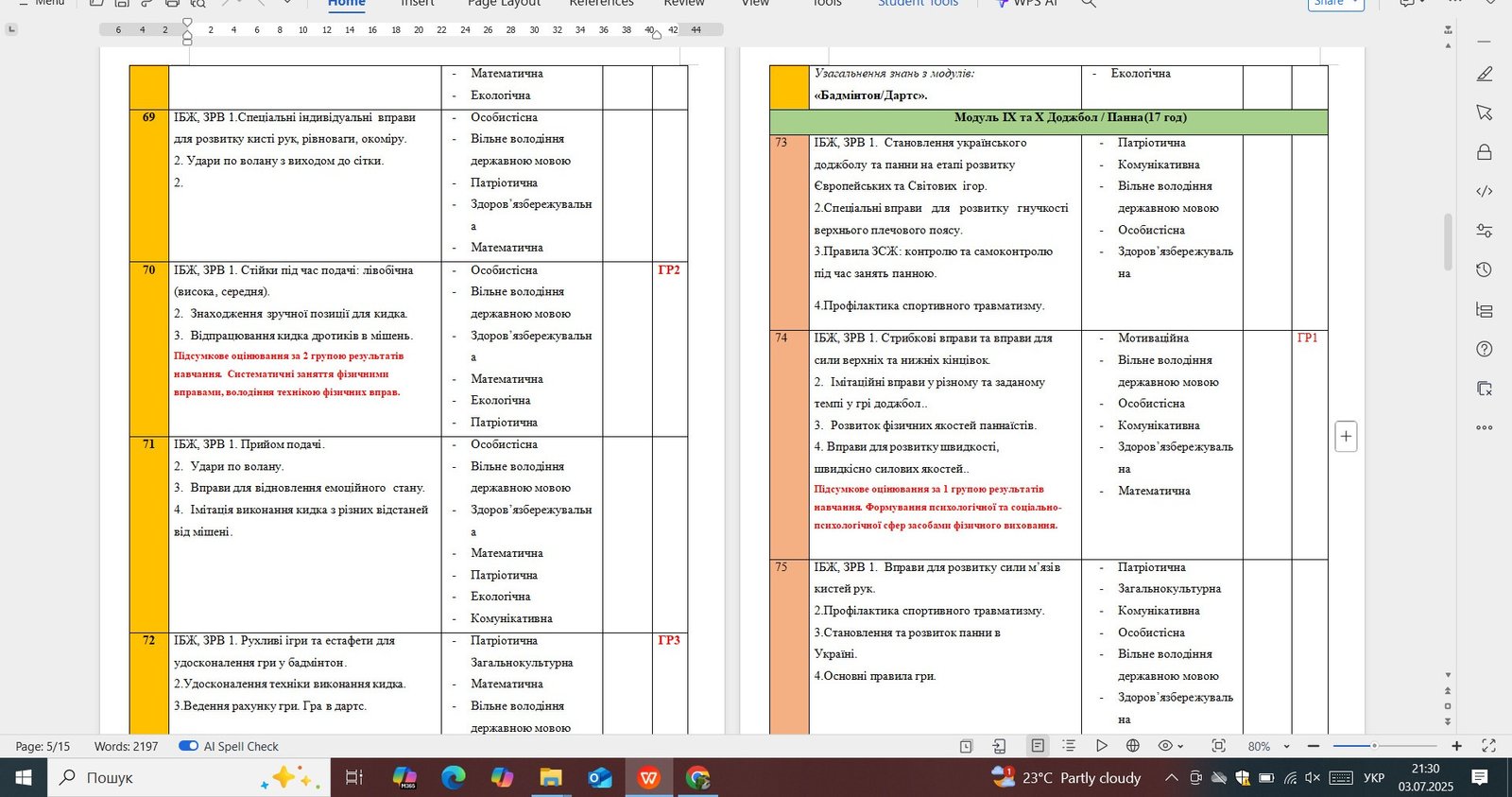
Task: Open the history clock panel in sidebar
Action: (x=1485, y=270)
